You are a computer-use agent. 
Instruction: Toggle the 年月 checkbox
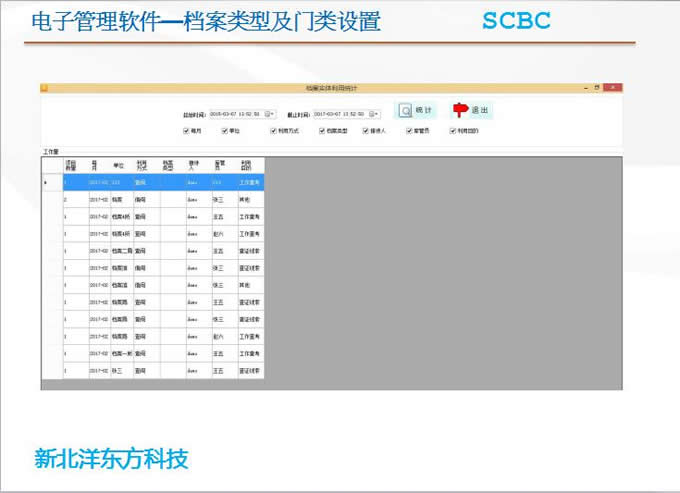pos(186,131)
